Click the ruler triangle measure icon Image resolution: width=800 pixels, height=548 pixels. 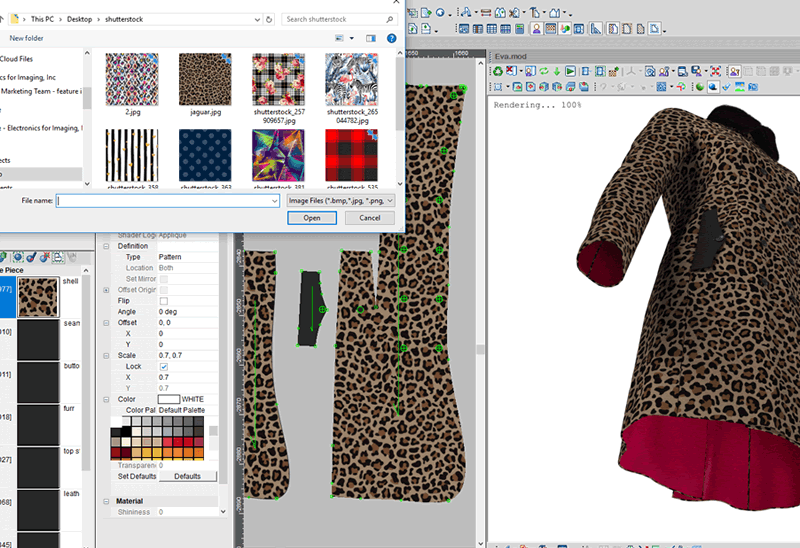(595, 29)
